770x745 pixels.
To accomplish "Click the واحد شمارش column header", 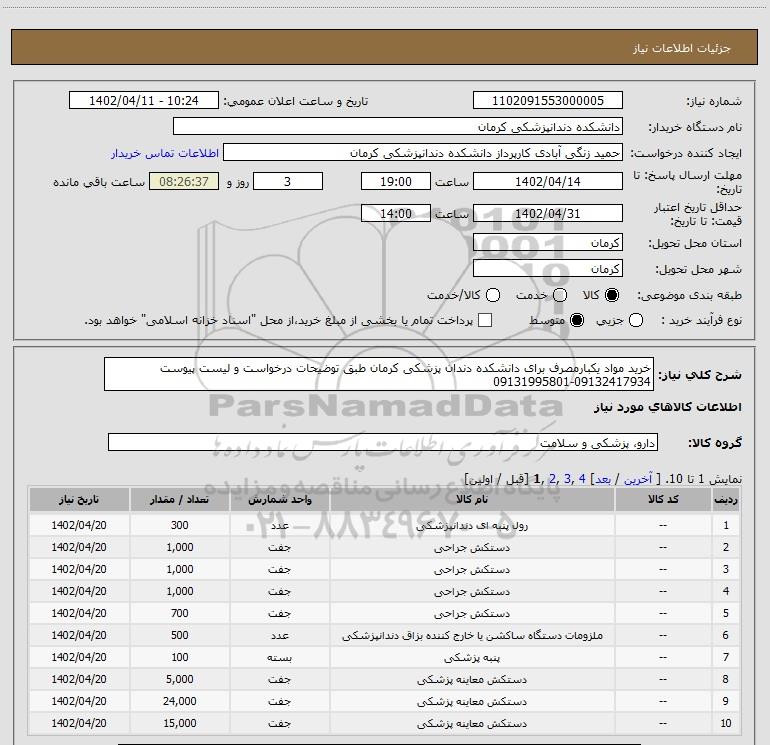I will [279, 499].
